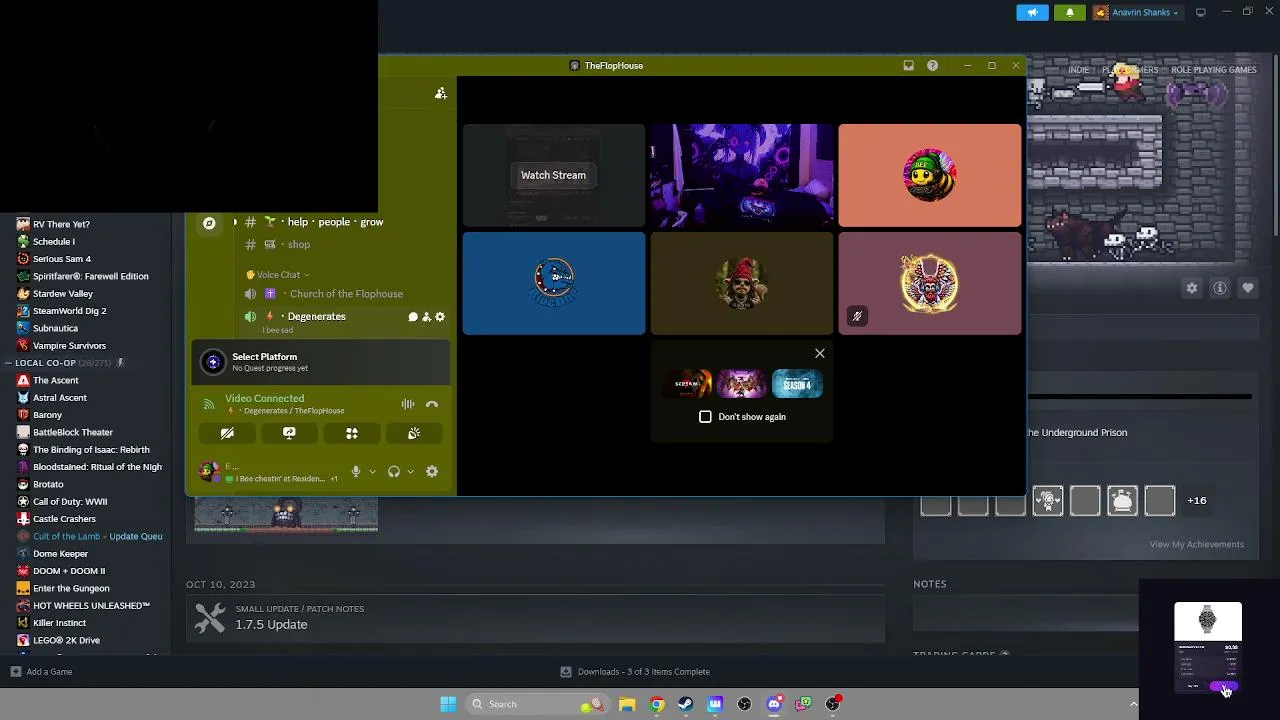
Task: Click the Windows taskbar search box
Action: coord(536,704)
